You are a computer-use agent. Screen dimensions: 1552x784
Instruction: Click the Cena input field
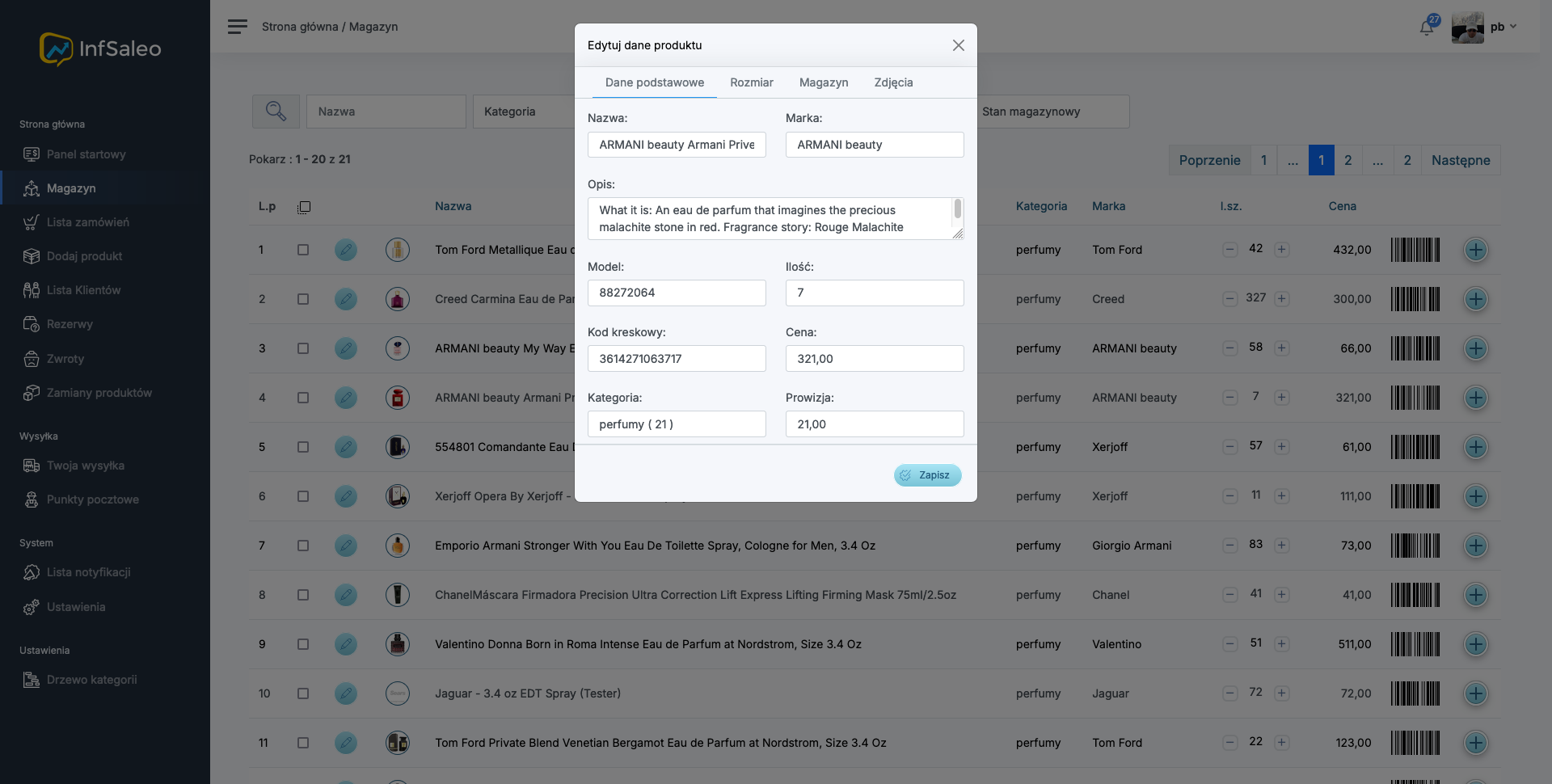click(875, 359)
